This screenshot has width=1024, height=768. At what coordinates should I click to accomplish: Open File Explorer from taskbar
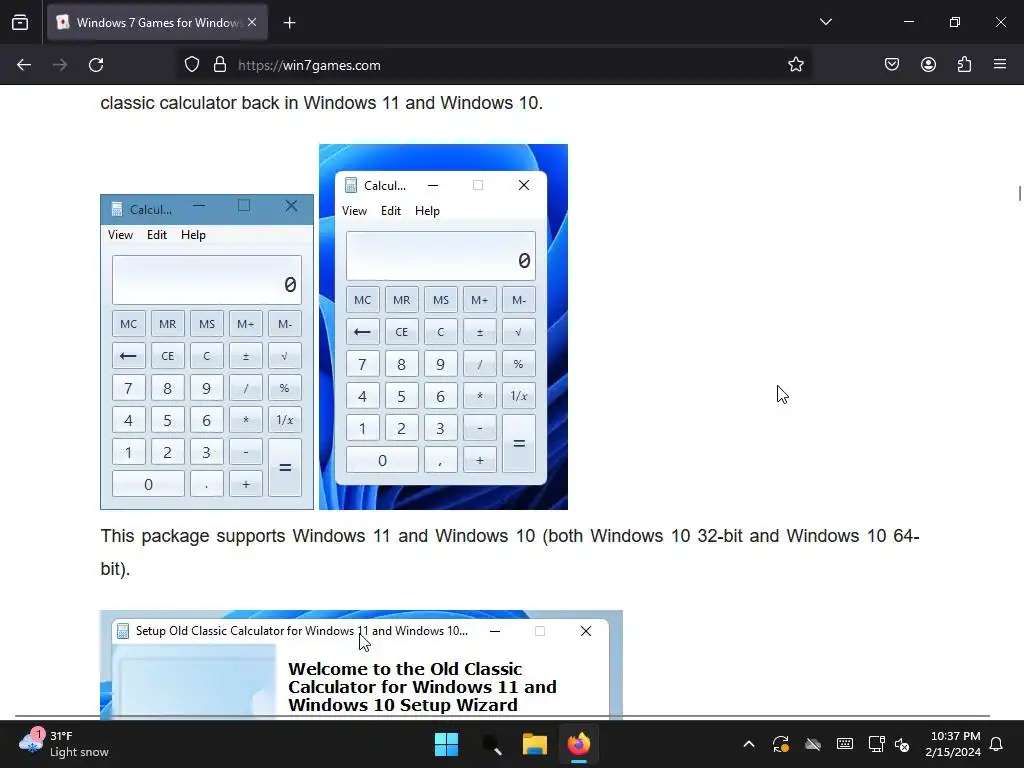tap(535, 744)
